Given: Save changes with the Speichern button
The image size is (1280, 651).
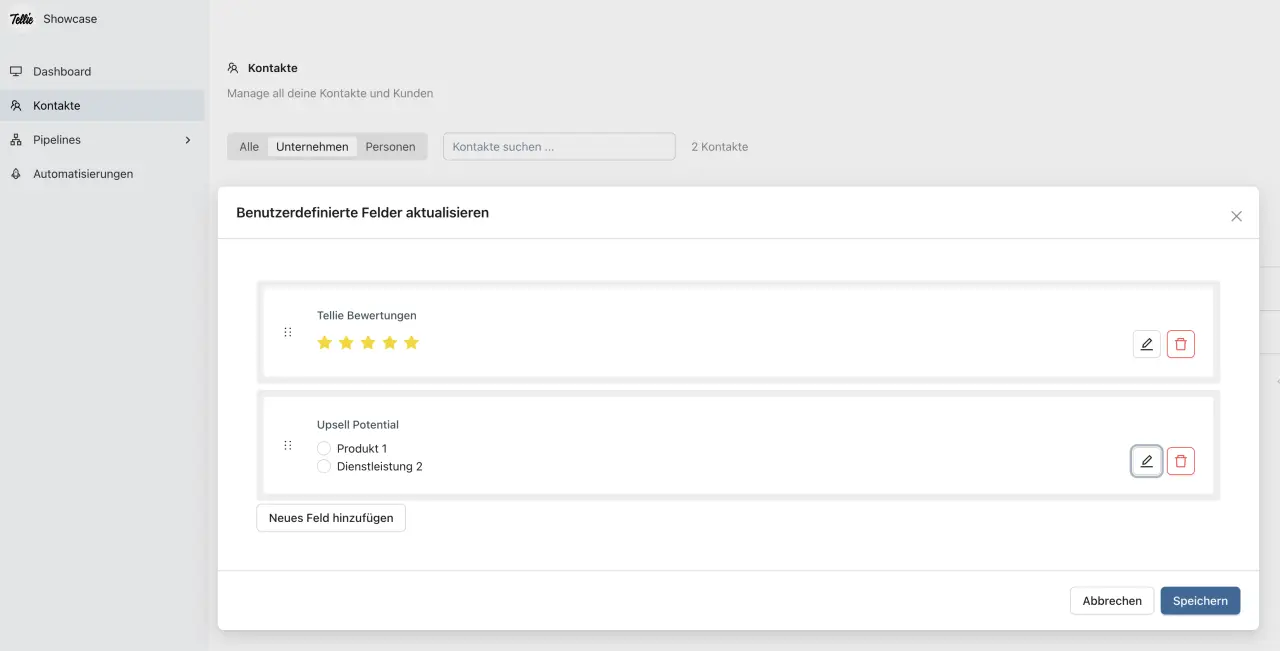Looking at the screenshot, I should (1200, 600).
